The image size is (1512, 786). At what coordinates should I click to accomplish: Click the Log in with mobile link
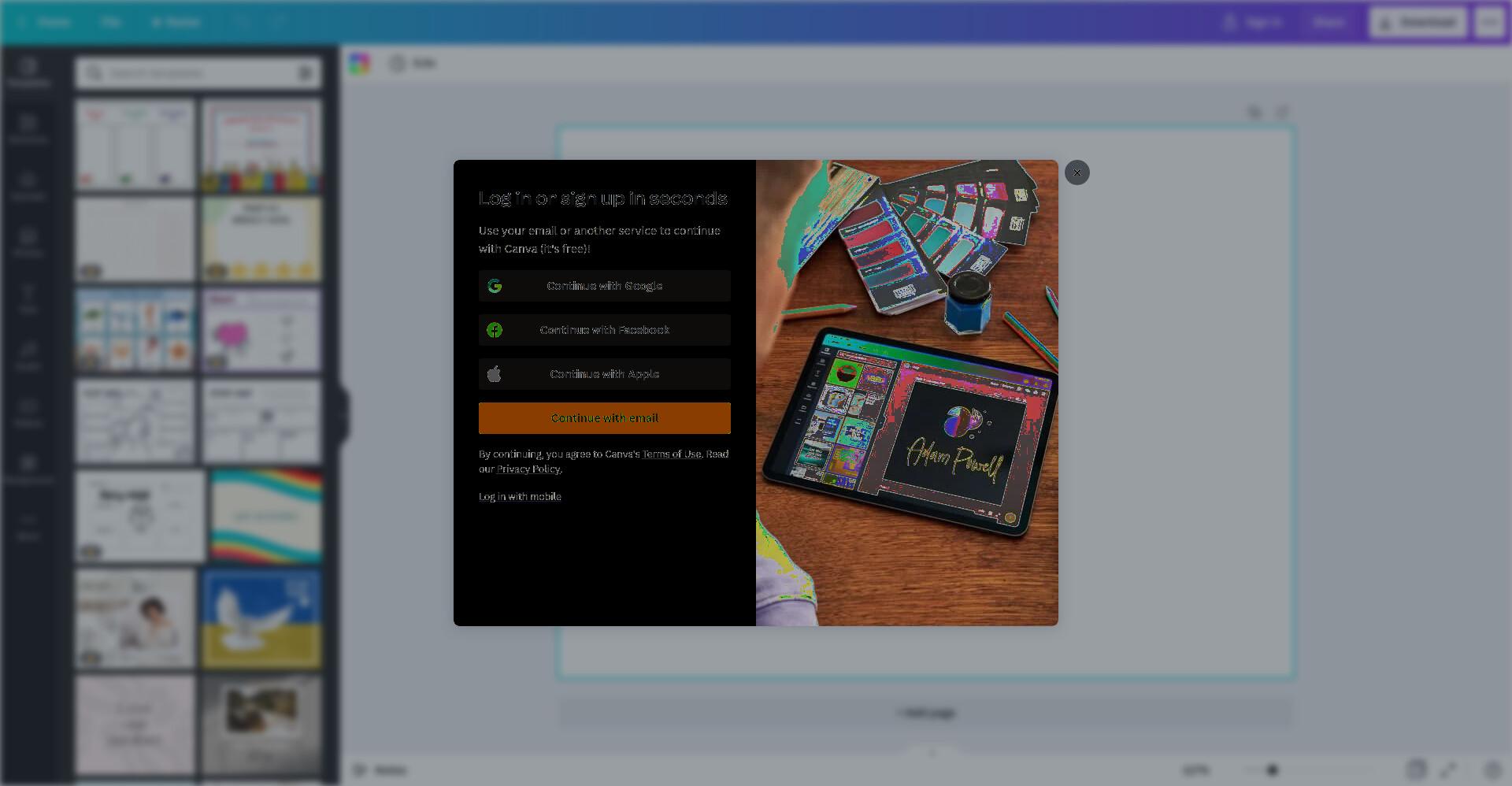pyautogui.click(x=520, y=497)
